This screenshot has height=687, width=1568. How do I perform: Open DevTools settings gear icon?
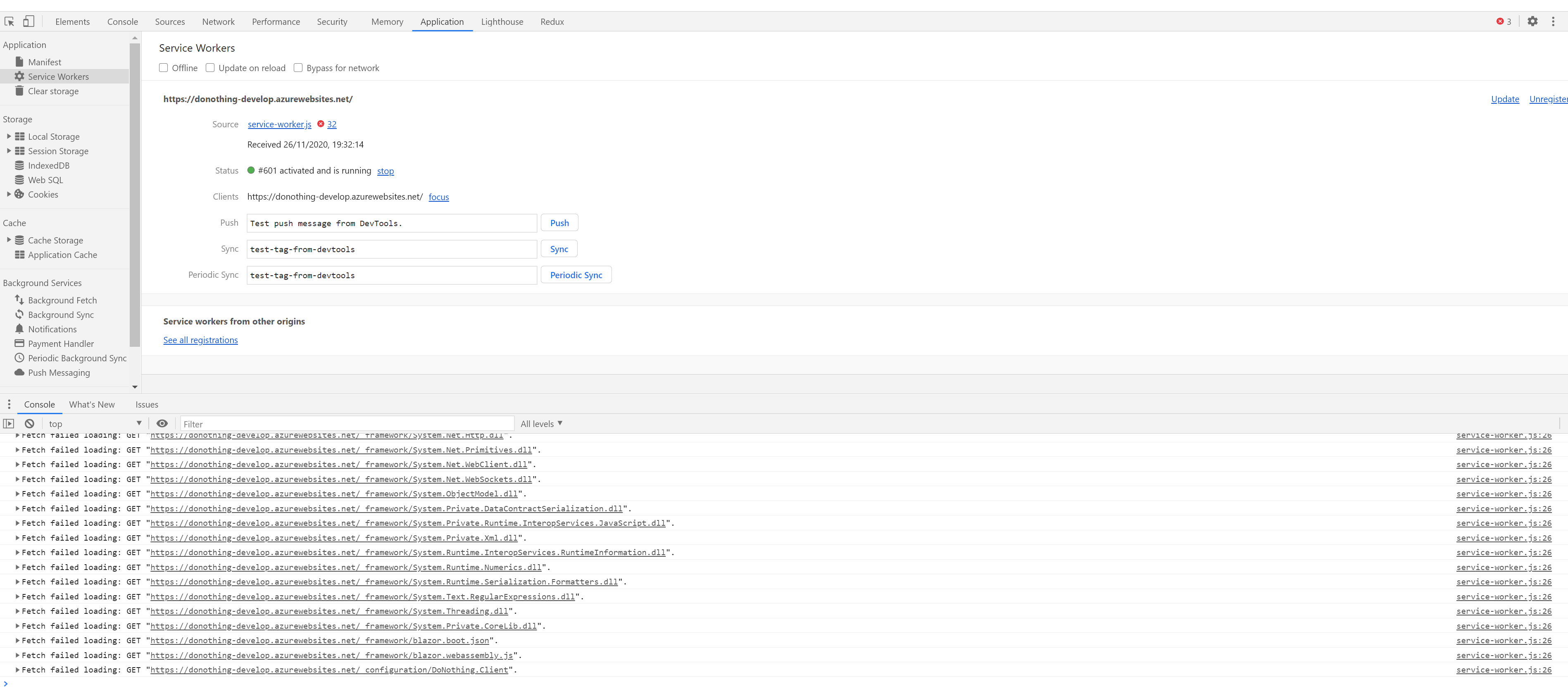click(x=1533, y=21)
